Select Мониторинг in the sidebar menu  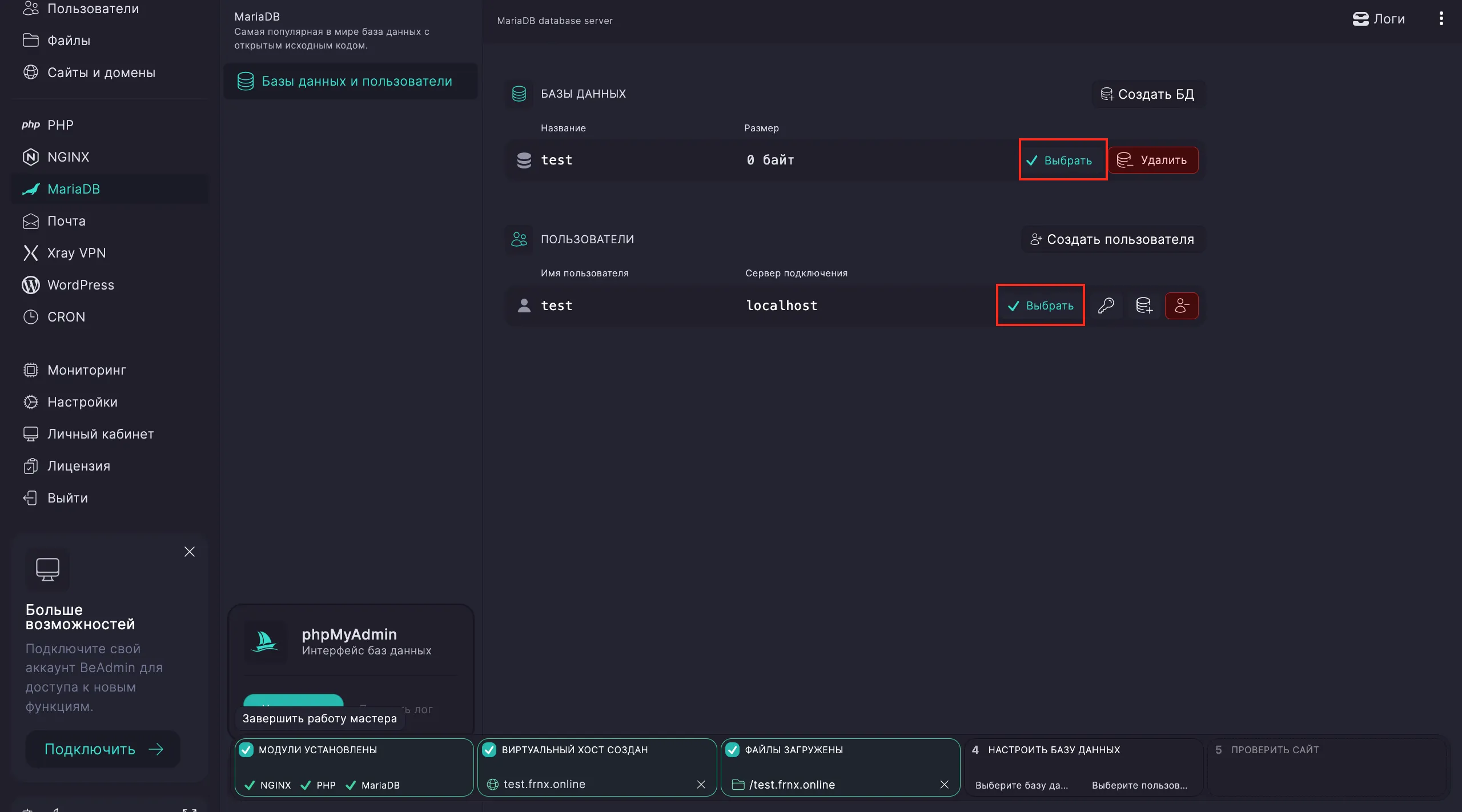point(87,370)
